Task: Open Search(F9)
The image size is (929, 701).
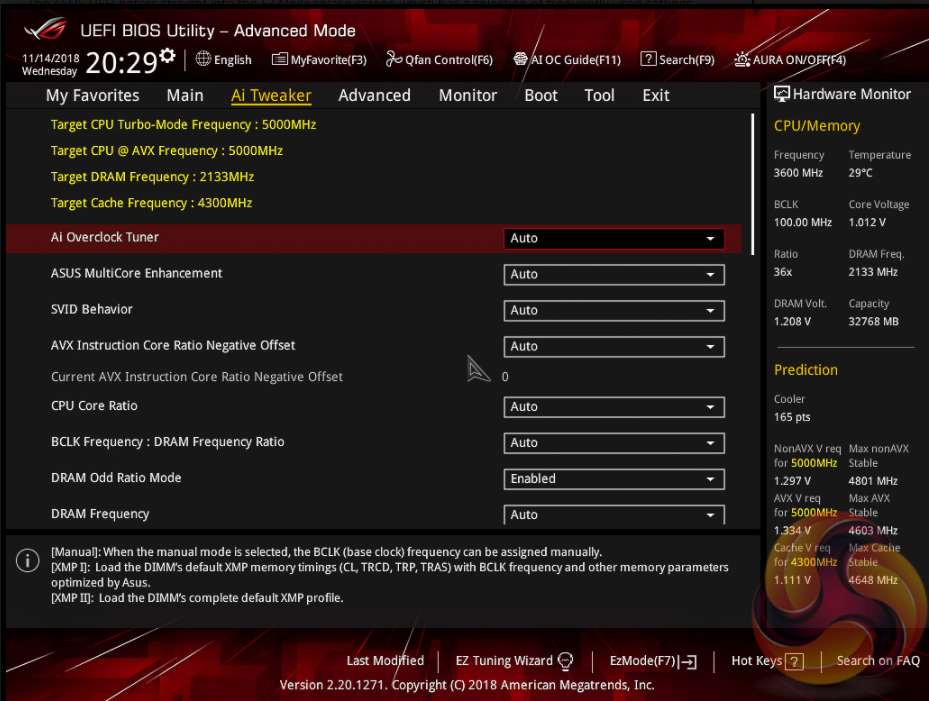Action: pyautogui.click(x=678, y=59)
